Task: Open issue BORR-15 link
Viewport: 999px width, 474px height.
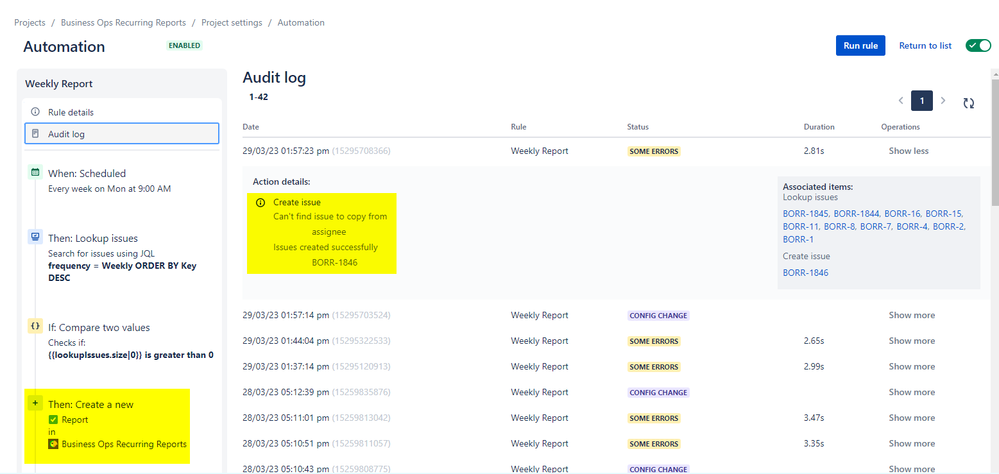Action: pyautogui.click(x=944, y=213)
